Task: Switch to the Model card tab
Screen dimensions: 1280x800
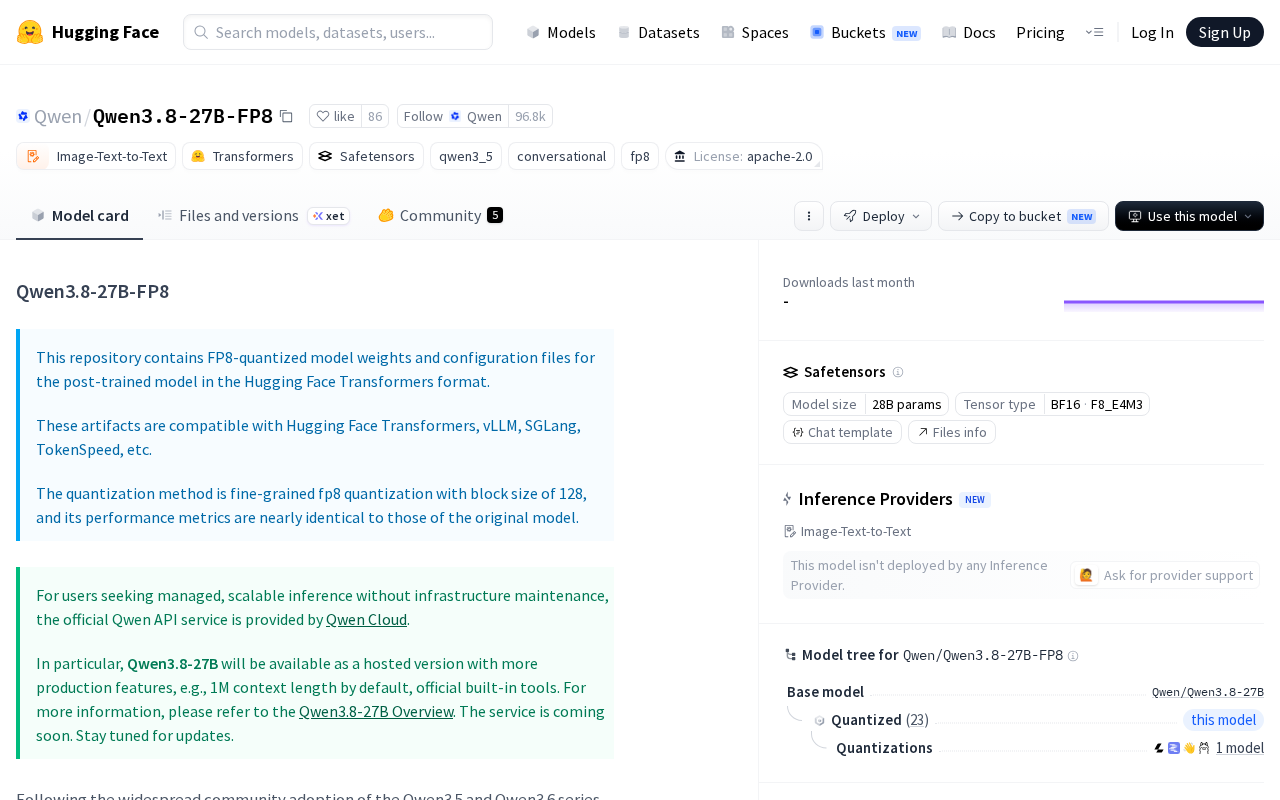Action: 80,215
